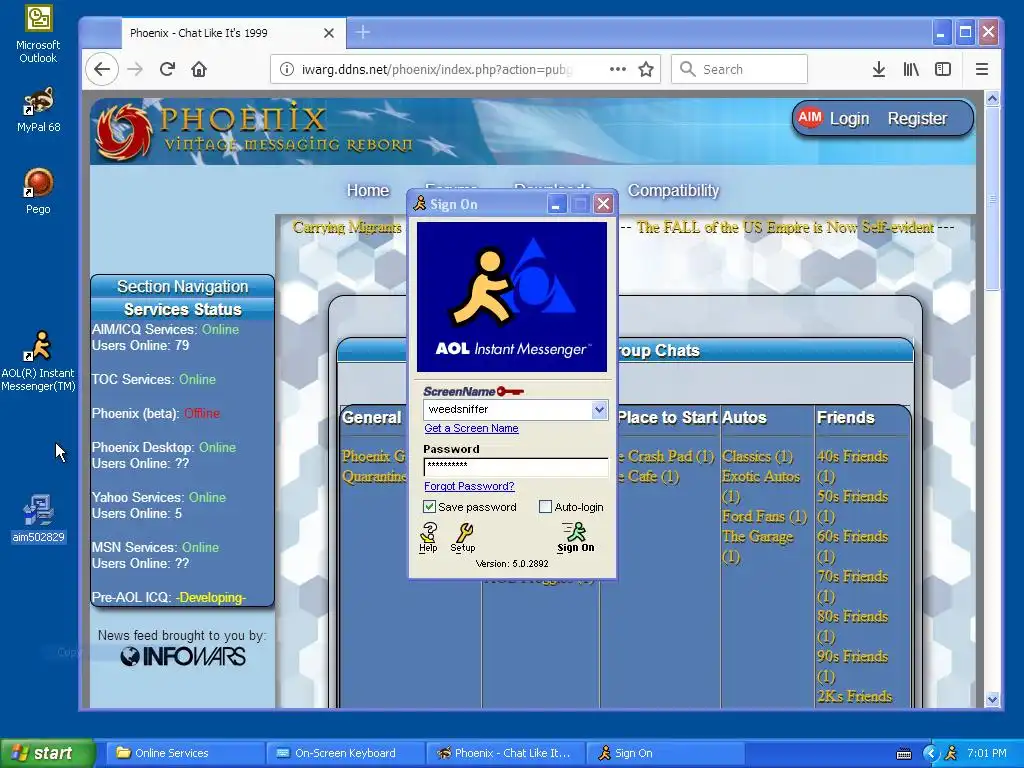
Task: Open the Compatibility menu item
Action: point(673,191)
